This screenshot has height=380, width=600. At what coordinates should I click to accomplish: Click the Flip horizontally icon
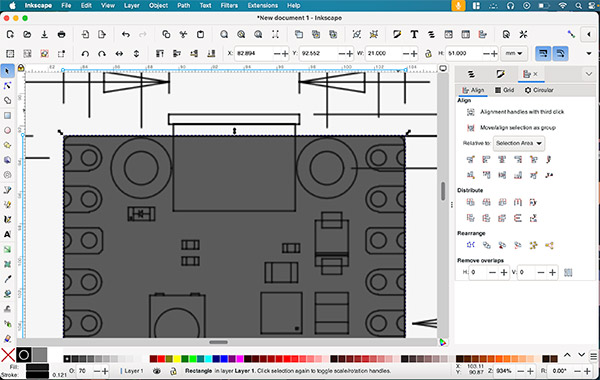click(119, 54)
